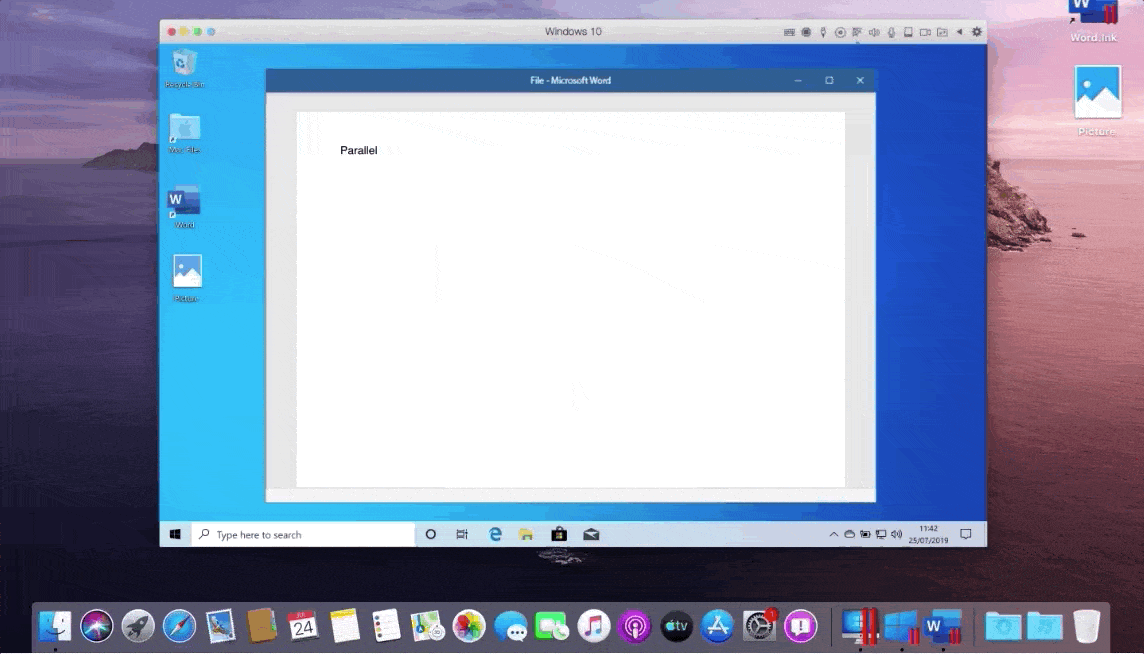Open Notes from the Dock
This screenshot has width=1144, height=654.
(x=344, y=626)
